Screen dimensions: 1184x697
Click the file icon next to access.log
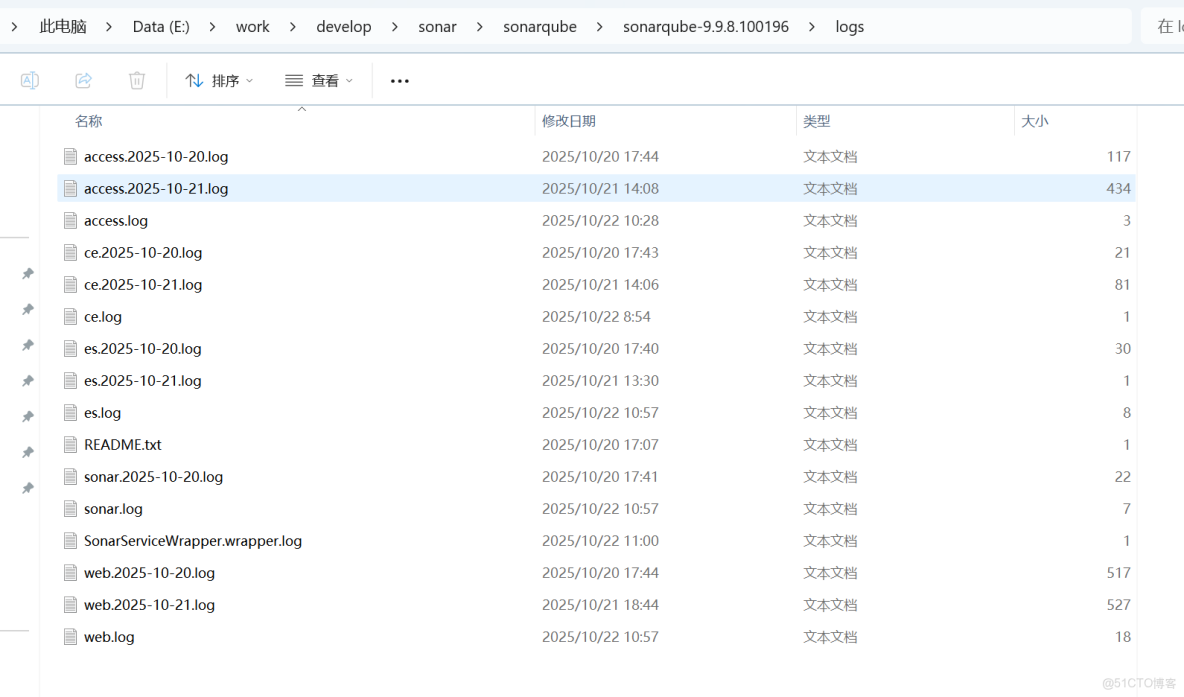(70, 220)
